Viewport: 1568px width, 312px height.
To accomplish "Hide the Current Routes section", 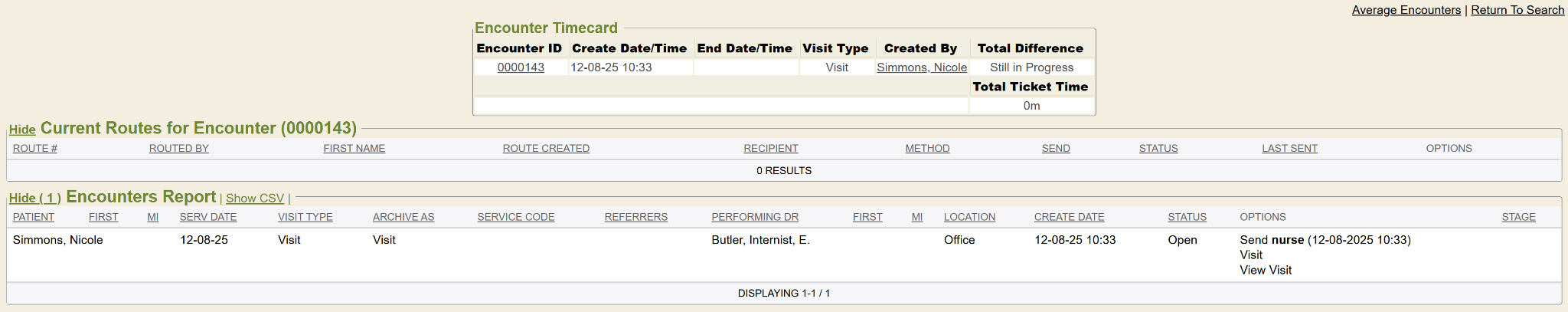I will pyautogui.click(x=22, y=130).
